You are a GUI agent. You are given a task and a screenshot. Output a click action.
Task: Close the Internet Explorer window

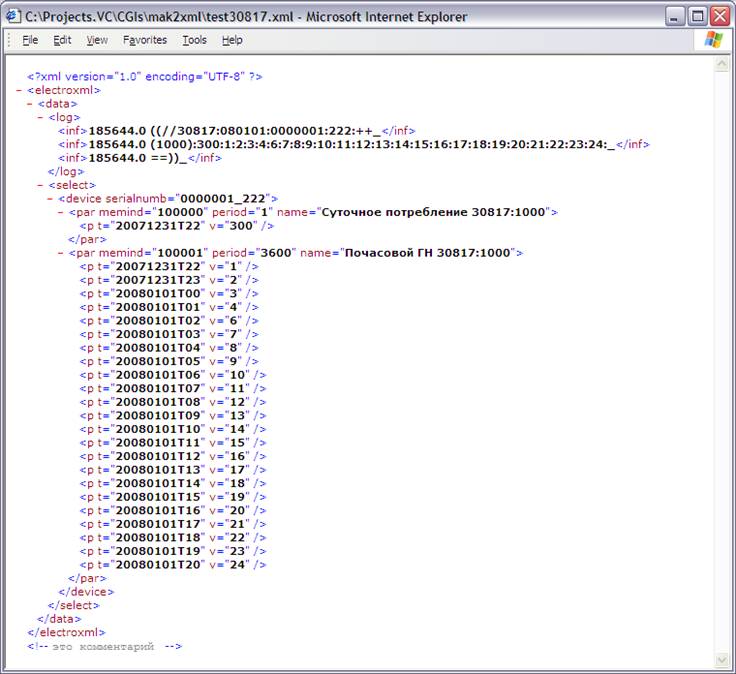[719, 16]
